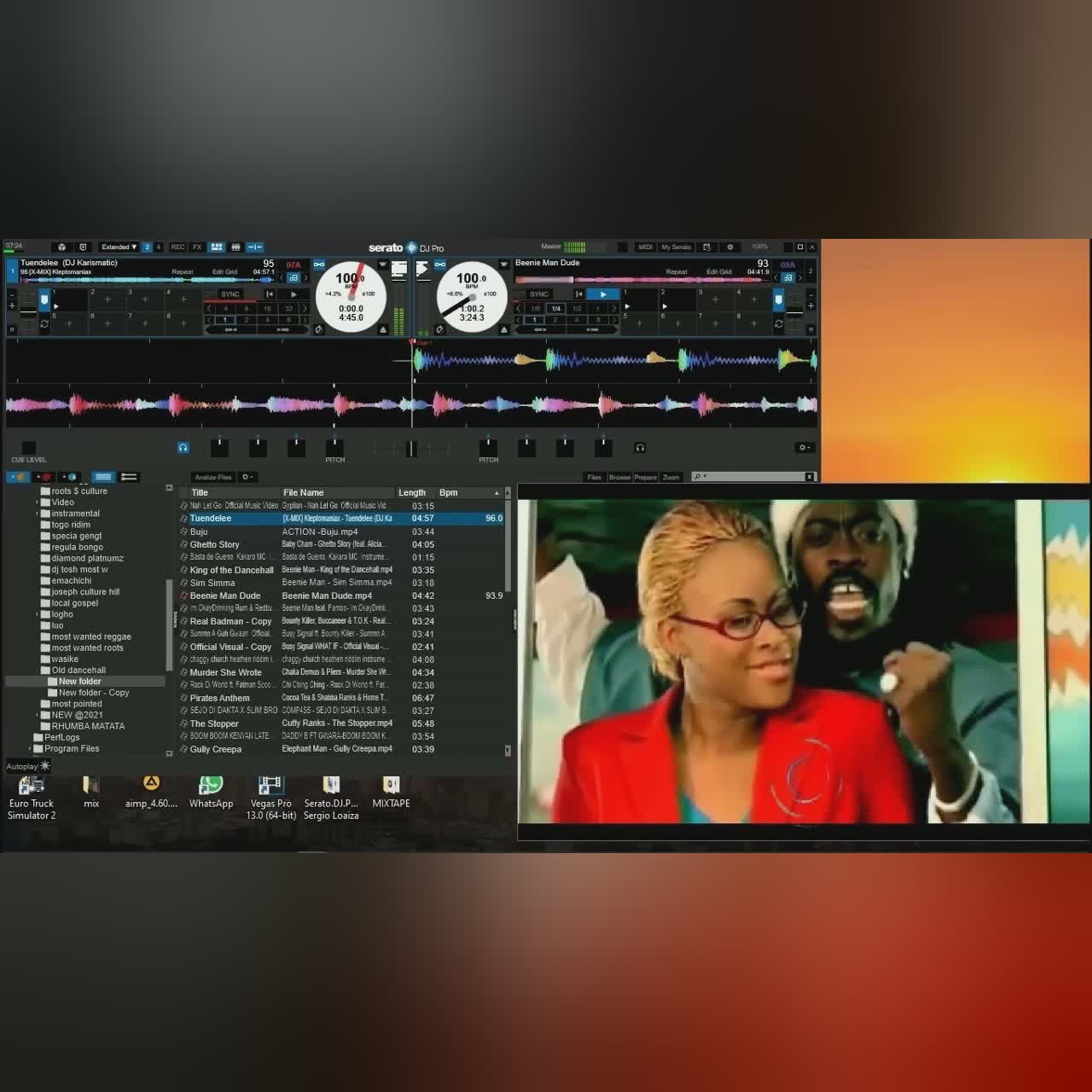Play the right deck track
This screenshot has height=1092, width=1092.
(x=603, y=294)
